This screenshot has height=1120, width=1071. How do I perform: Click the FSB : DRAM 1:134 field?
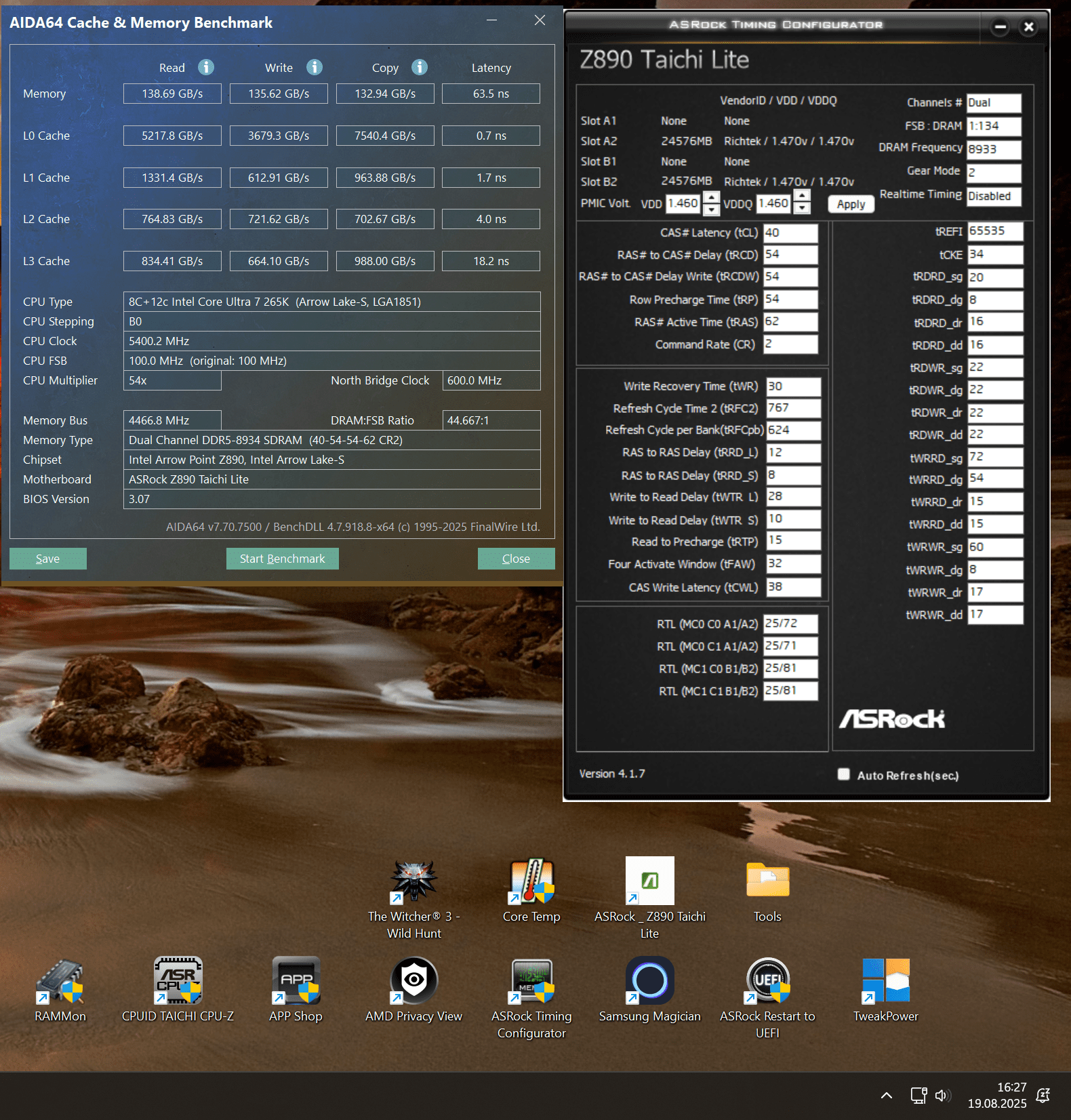[994, 126]
